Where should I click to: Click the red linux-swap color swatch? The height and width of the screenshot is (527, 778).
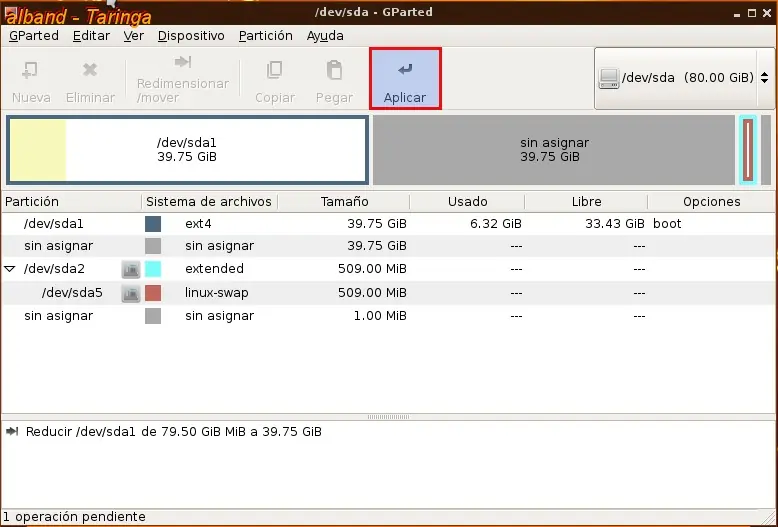(x=153, y=293)
